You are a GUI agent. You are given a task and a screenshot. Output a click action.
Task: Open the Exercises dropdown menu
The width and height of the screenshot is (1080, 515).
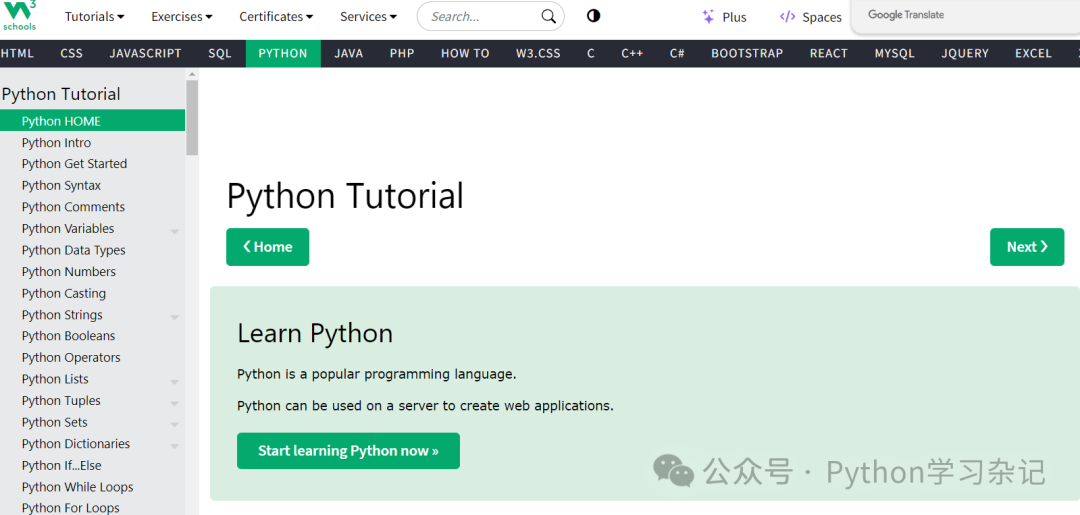182,17
